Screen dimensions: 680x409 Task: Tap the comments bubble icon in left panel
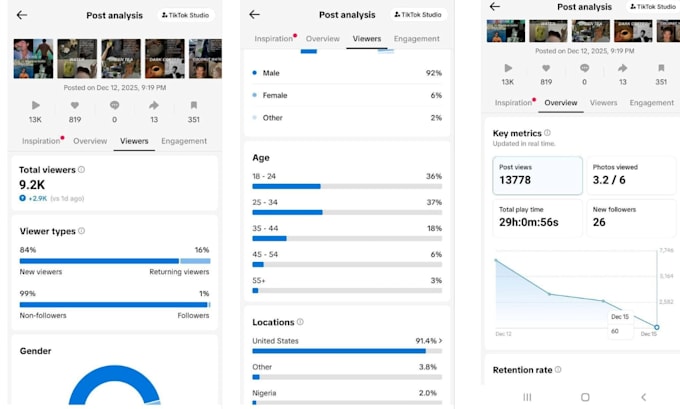(x=114, y=105)
